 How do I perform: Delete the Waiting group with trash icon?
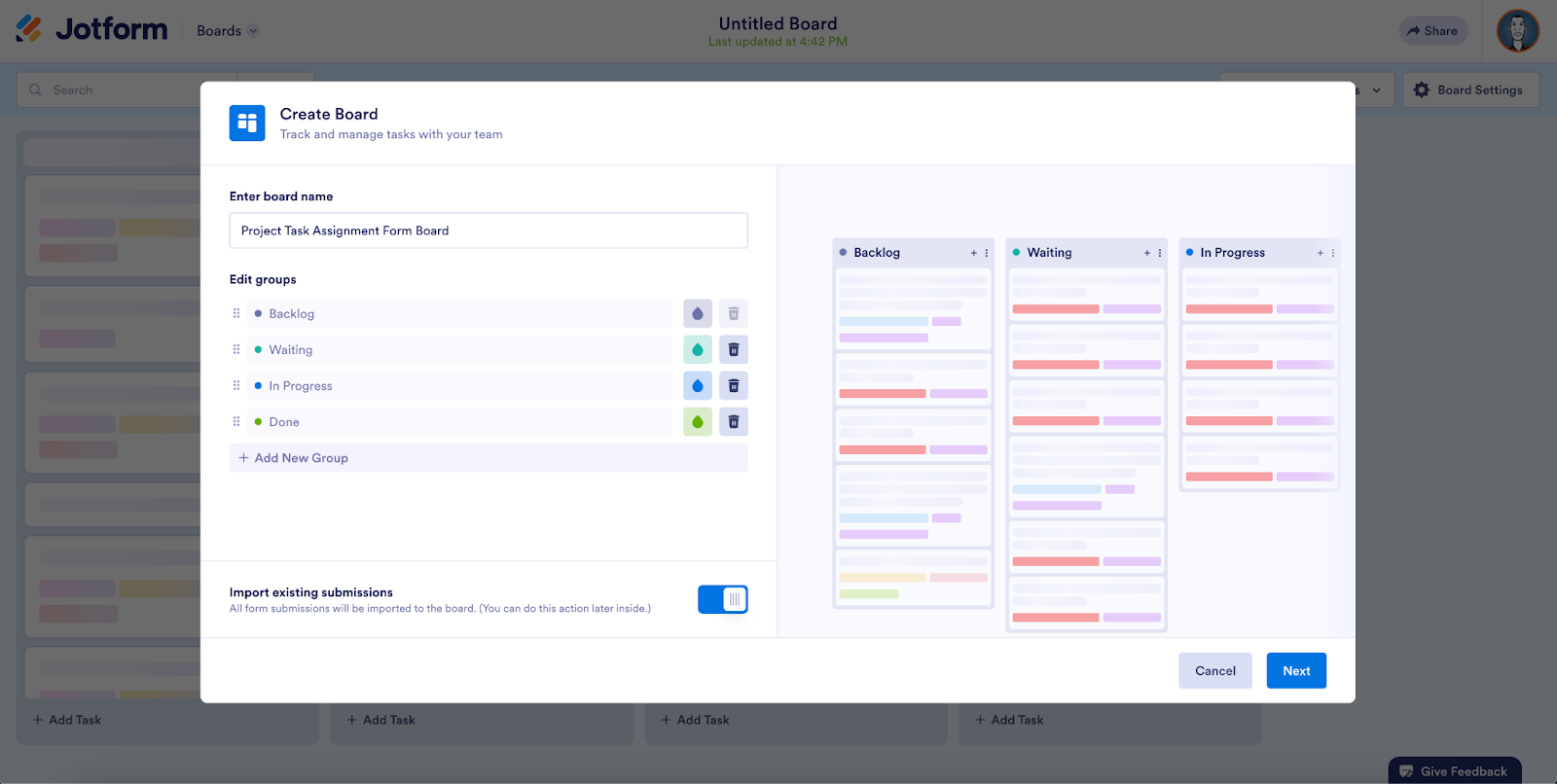tap(734, 350)
